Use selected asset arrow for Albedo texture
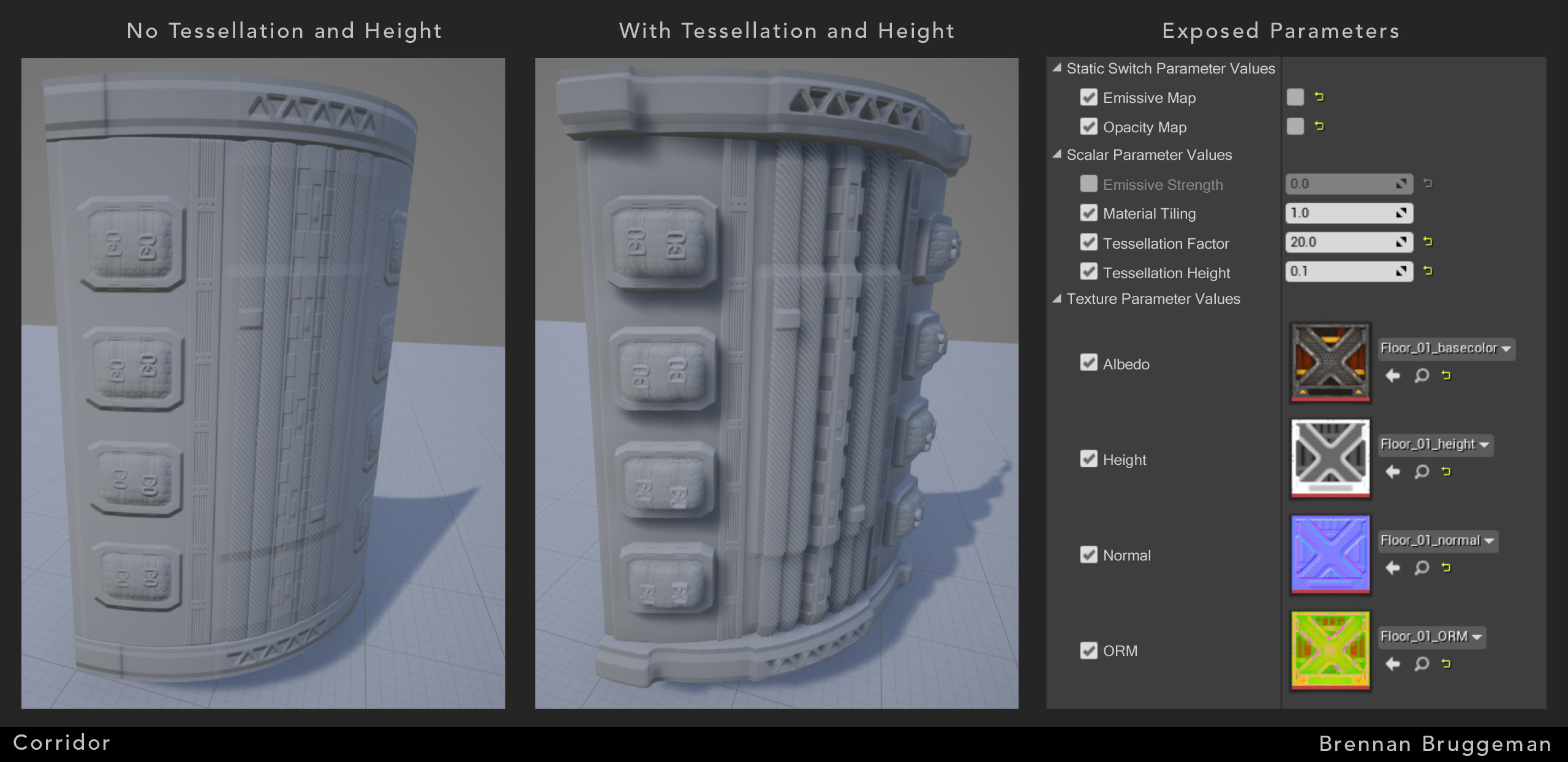The width and height of the screenshot is (1568, 762). pos(1393,375)
